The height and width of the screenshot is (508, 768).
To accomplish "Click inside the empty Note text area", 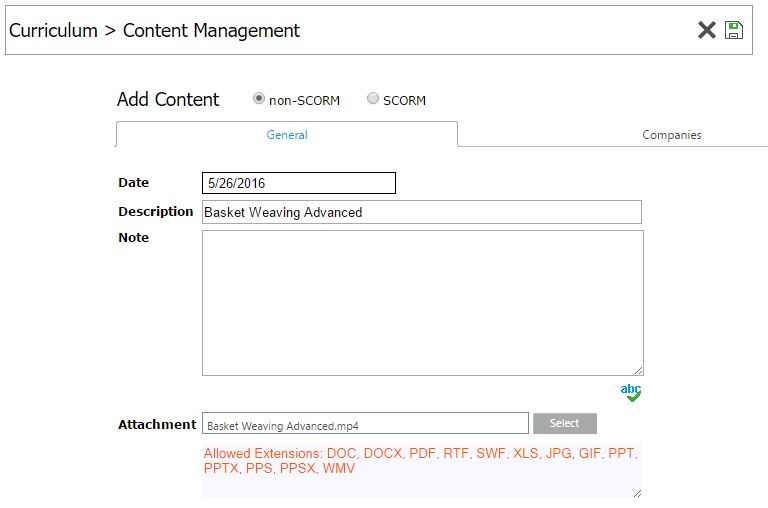I will click(x=422, y=302).
